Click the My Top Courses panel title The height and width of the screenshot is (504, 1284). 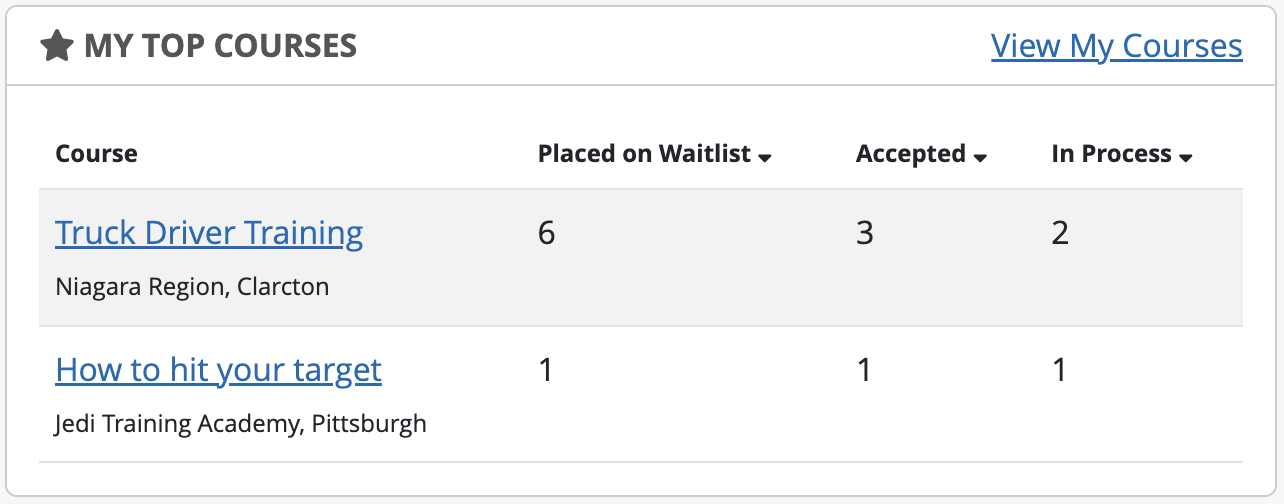point(220,46)
